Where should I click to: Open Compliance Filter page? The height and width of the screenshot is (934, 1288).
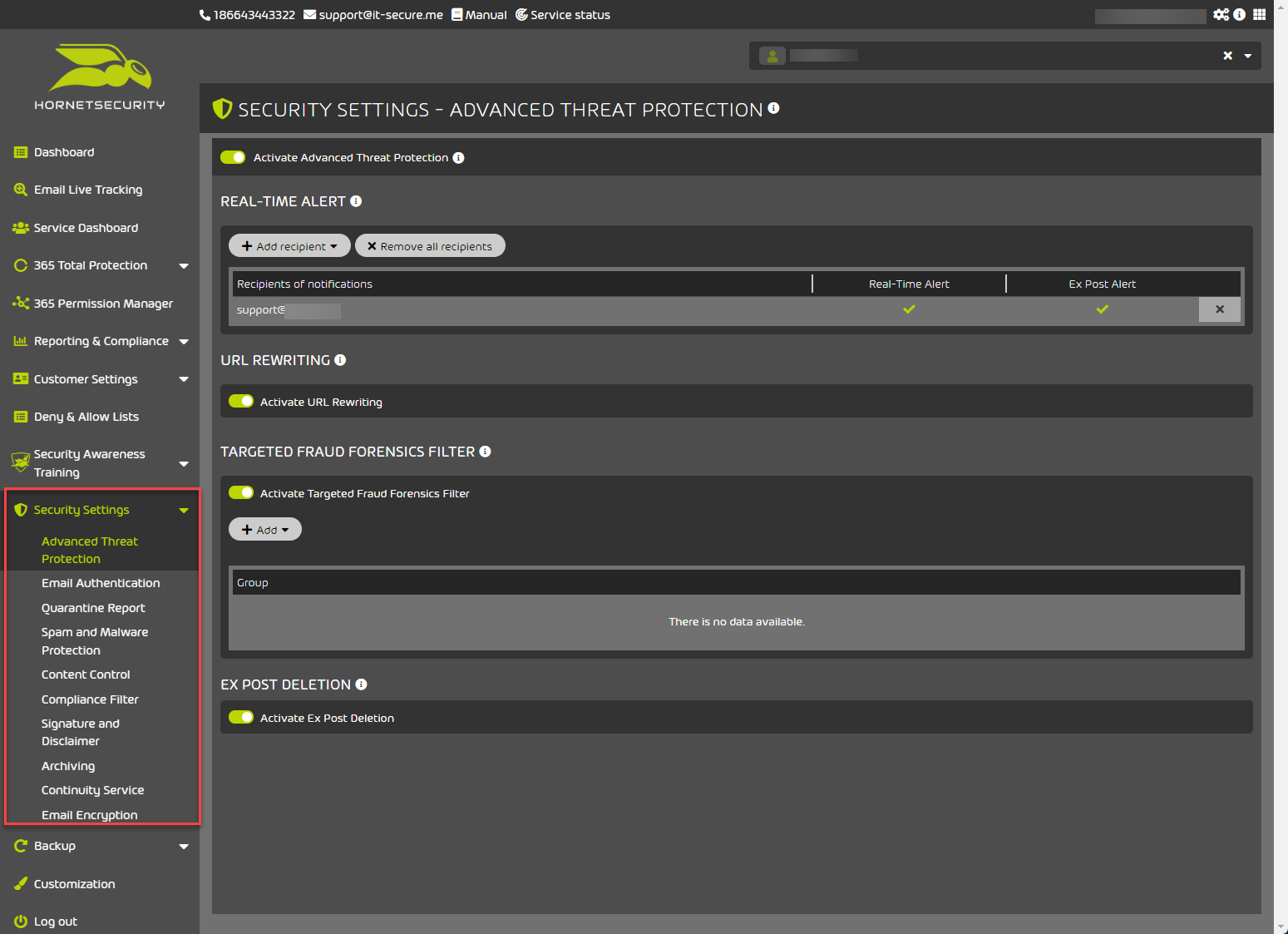click(90, 699)
